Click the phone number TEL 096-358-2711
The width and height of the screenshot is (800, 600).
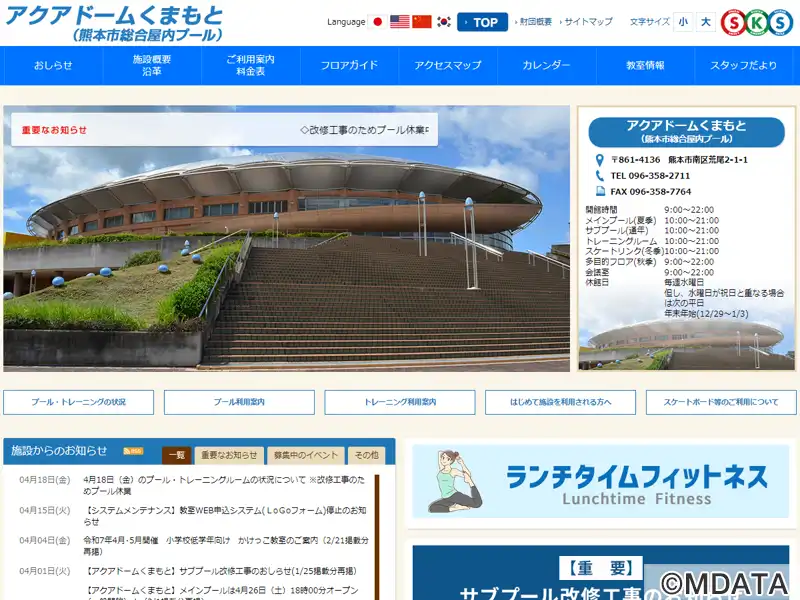(650, 176)
